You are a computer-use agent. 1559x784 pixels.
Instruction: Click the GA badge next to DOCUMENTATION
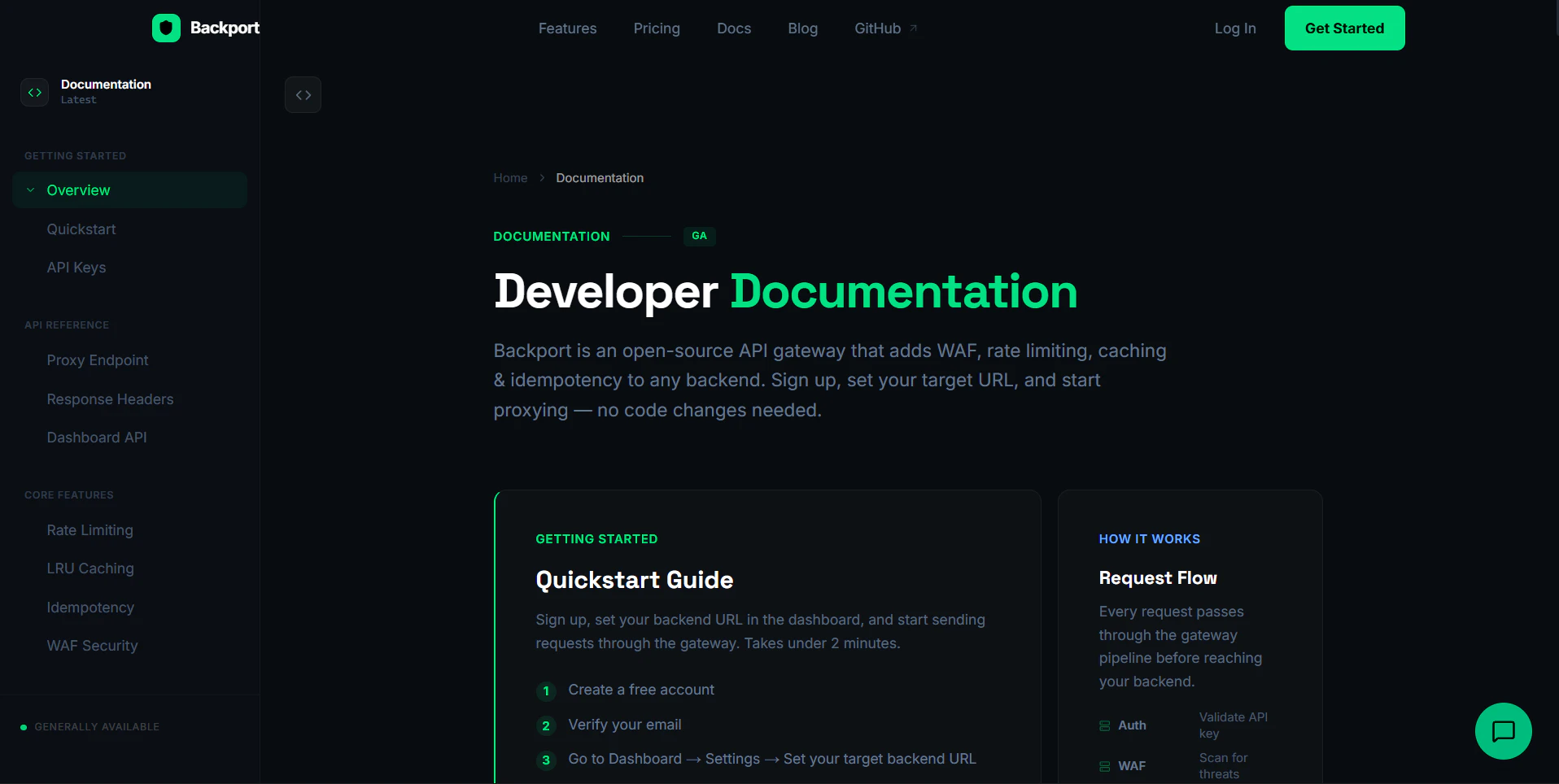tap(699, 236)
